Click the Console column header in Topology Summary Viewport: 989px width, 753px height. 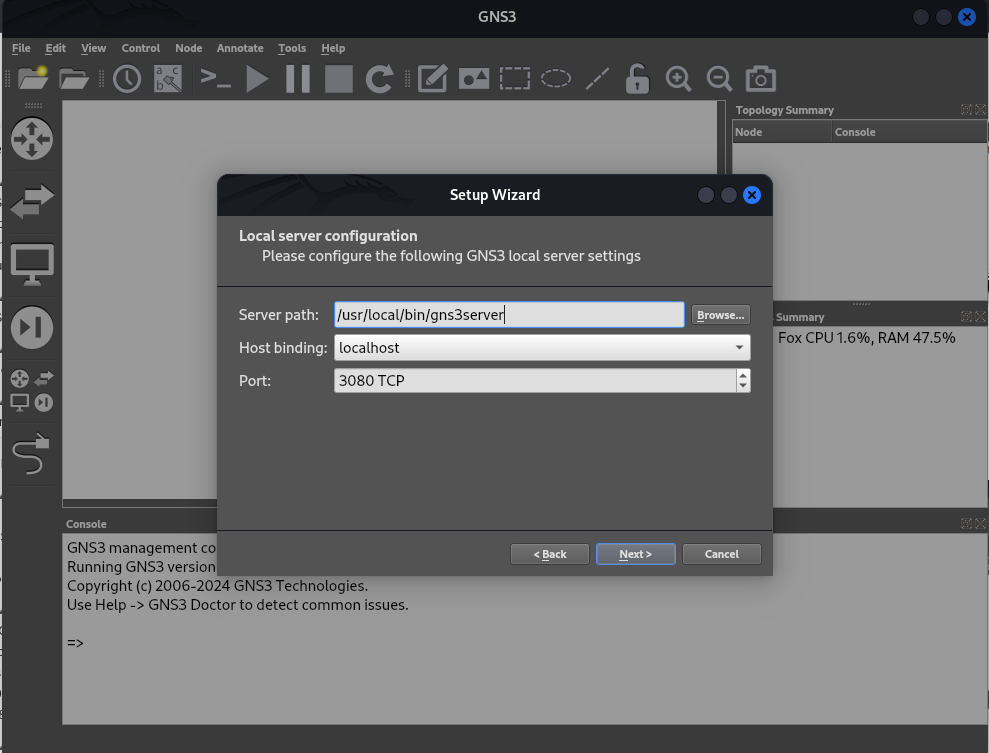(x=908, y=132)
